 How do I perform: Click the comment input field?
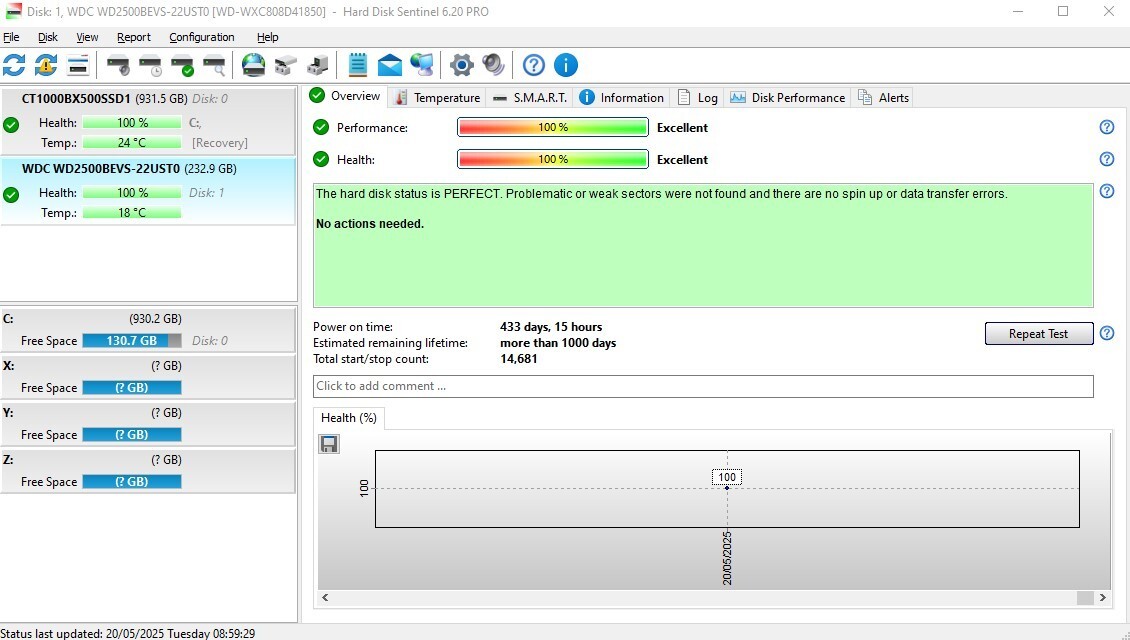click(x=703, y=386)
